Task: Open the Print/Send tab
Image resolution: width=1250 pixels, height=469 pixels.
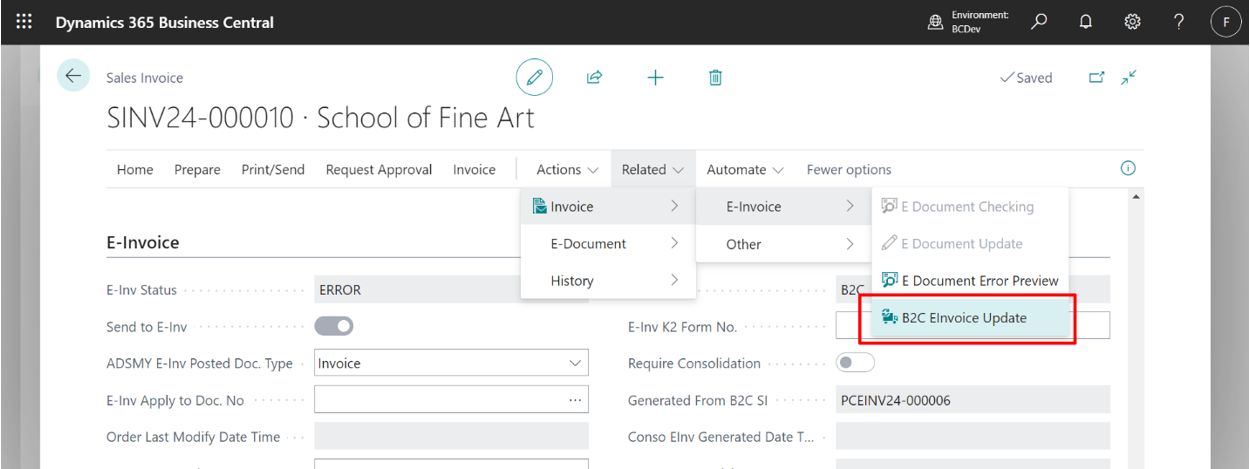Action: 273,169
